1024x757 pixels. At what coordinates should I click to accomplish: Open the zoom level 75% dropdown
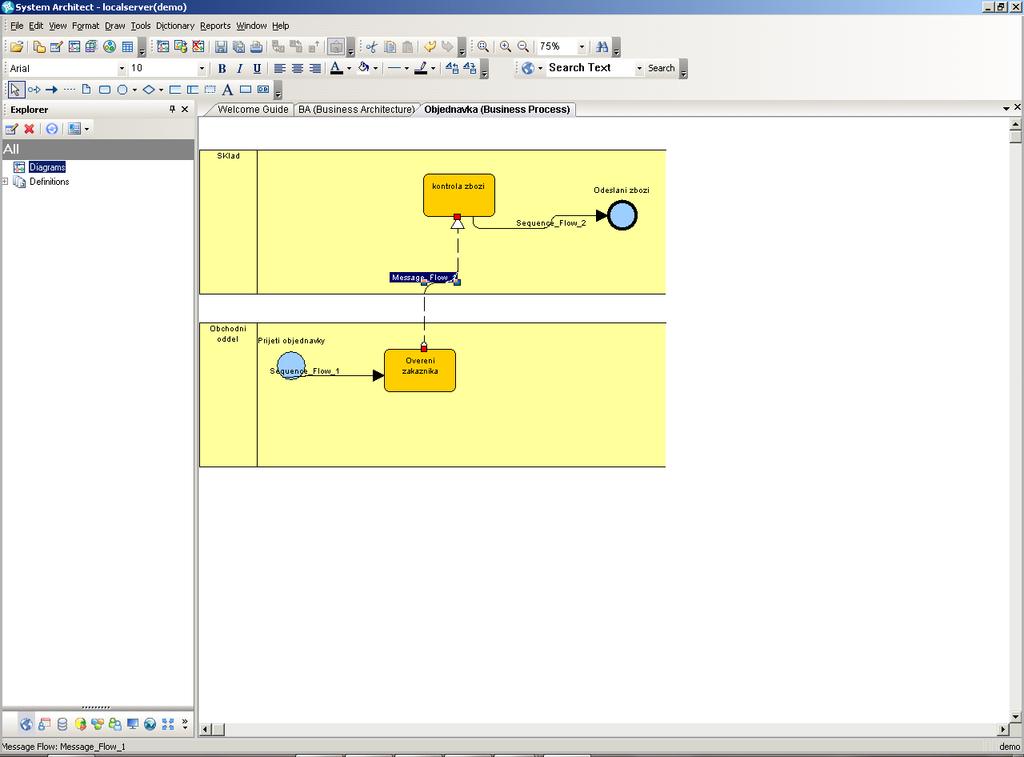tap(582, 46)
